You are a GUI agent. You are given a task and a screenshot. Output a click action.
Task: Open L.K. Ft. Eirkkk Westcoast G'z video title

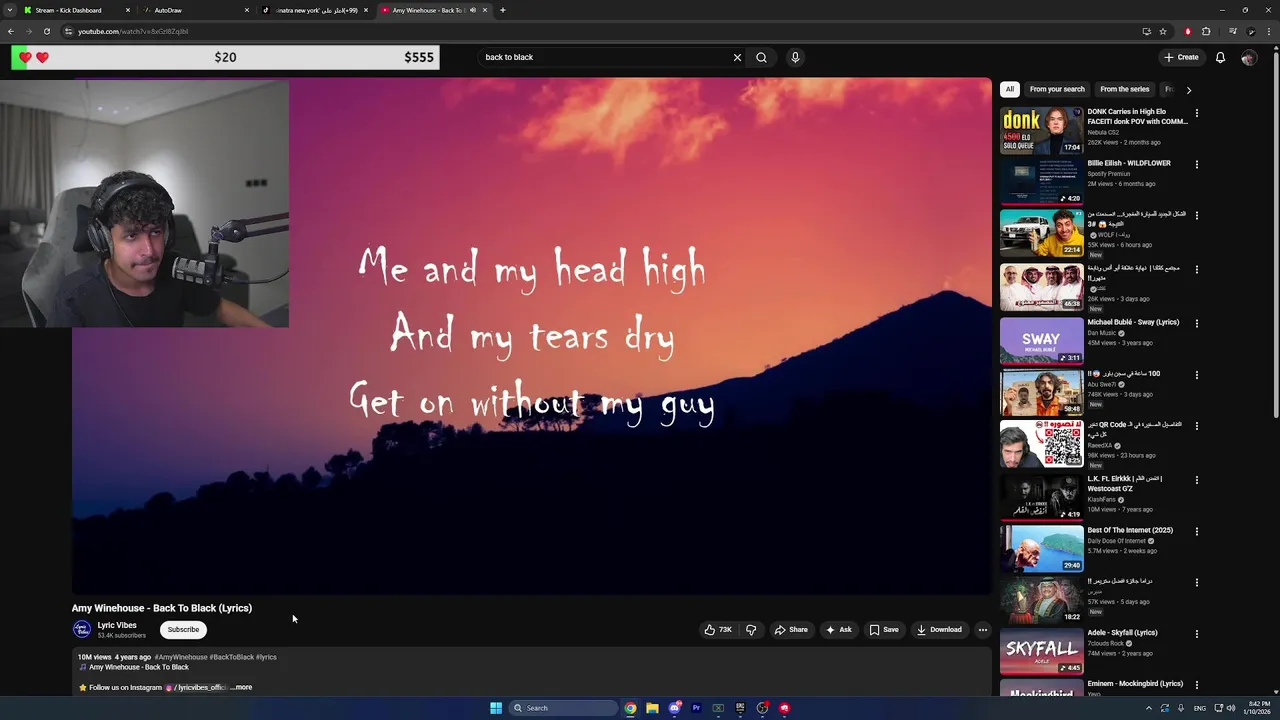pos(1124,483)
